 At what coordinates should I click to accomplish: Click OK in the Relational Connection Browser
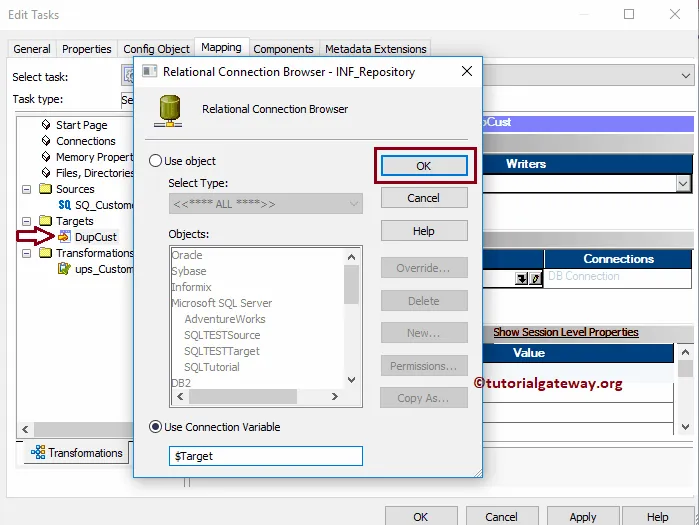coord(424,166)
